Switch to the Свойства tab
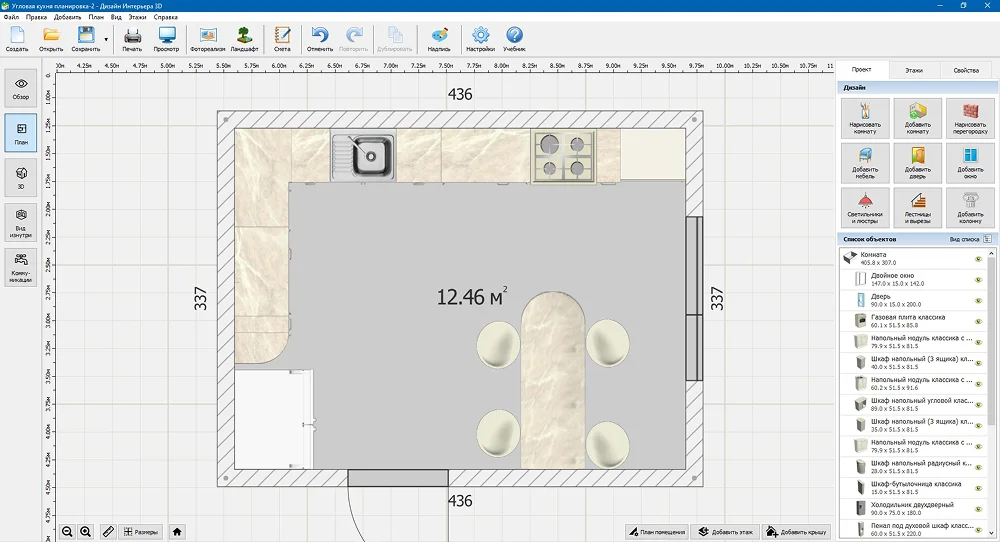The image size is (1000, 542). point(966,70)
